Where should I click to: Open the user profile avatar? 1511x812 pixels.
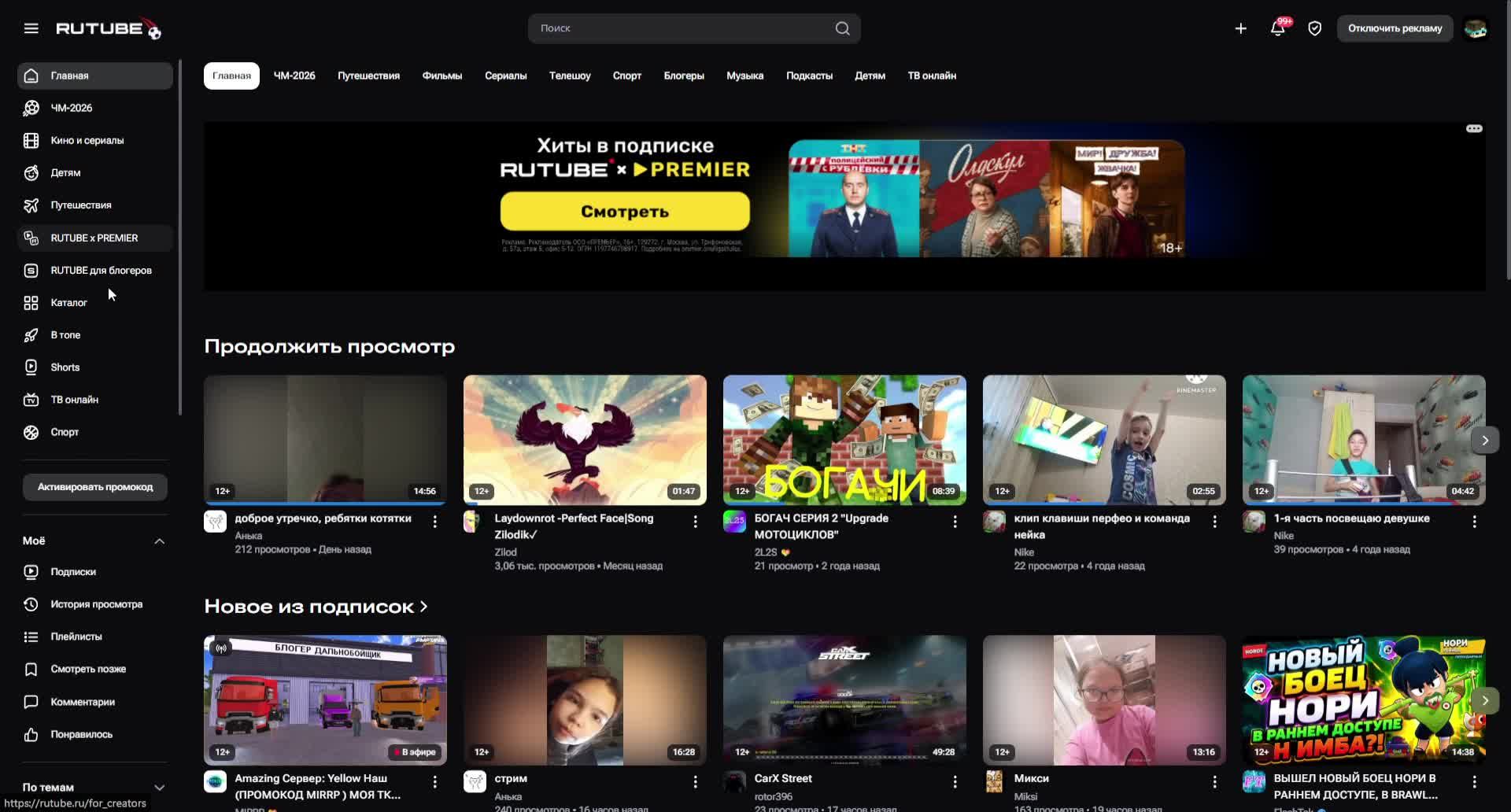1476,28
